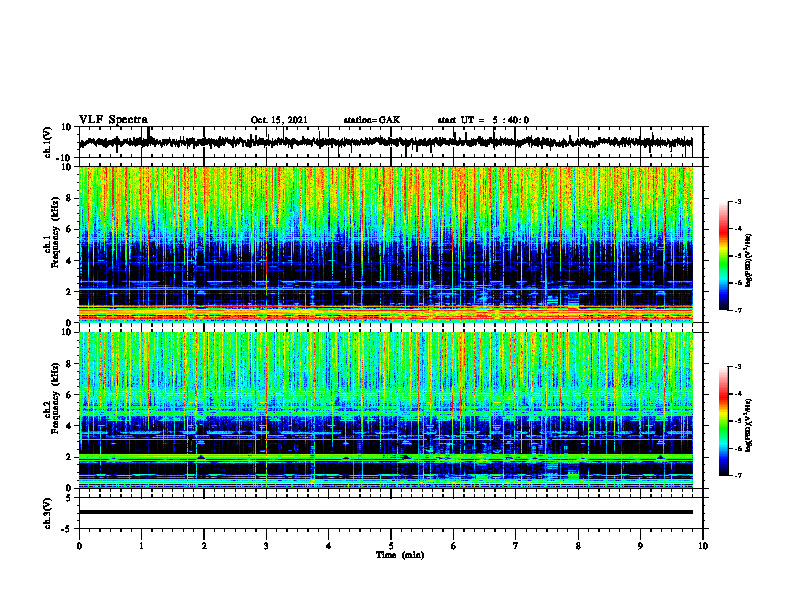The height and width of the screenshot is (612, 792).
Task: Click the "7" tick on the time axis
Action: coord(516,546)
